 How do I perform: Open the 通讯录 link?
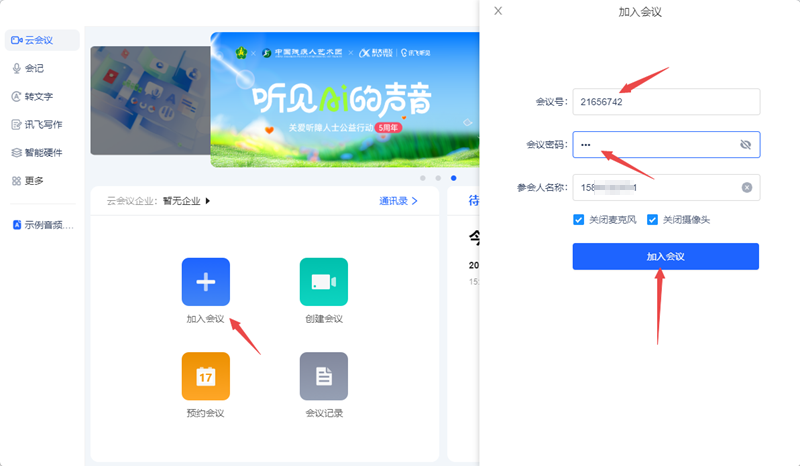398,201
